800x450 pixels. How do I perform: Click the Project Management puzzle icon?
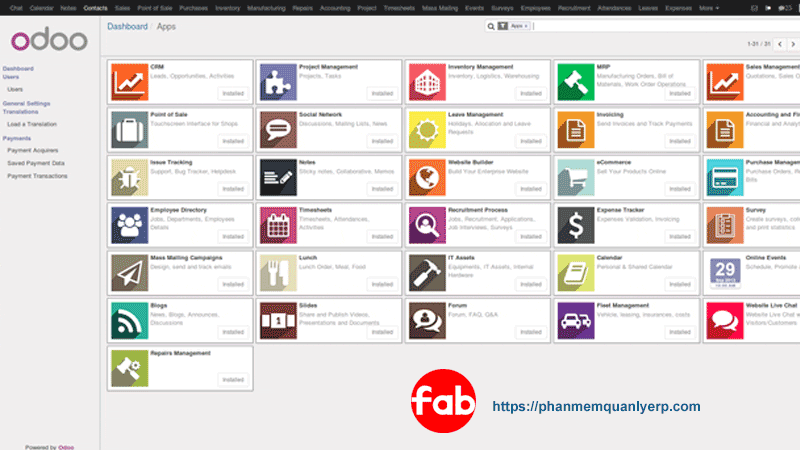(278, 82)
